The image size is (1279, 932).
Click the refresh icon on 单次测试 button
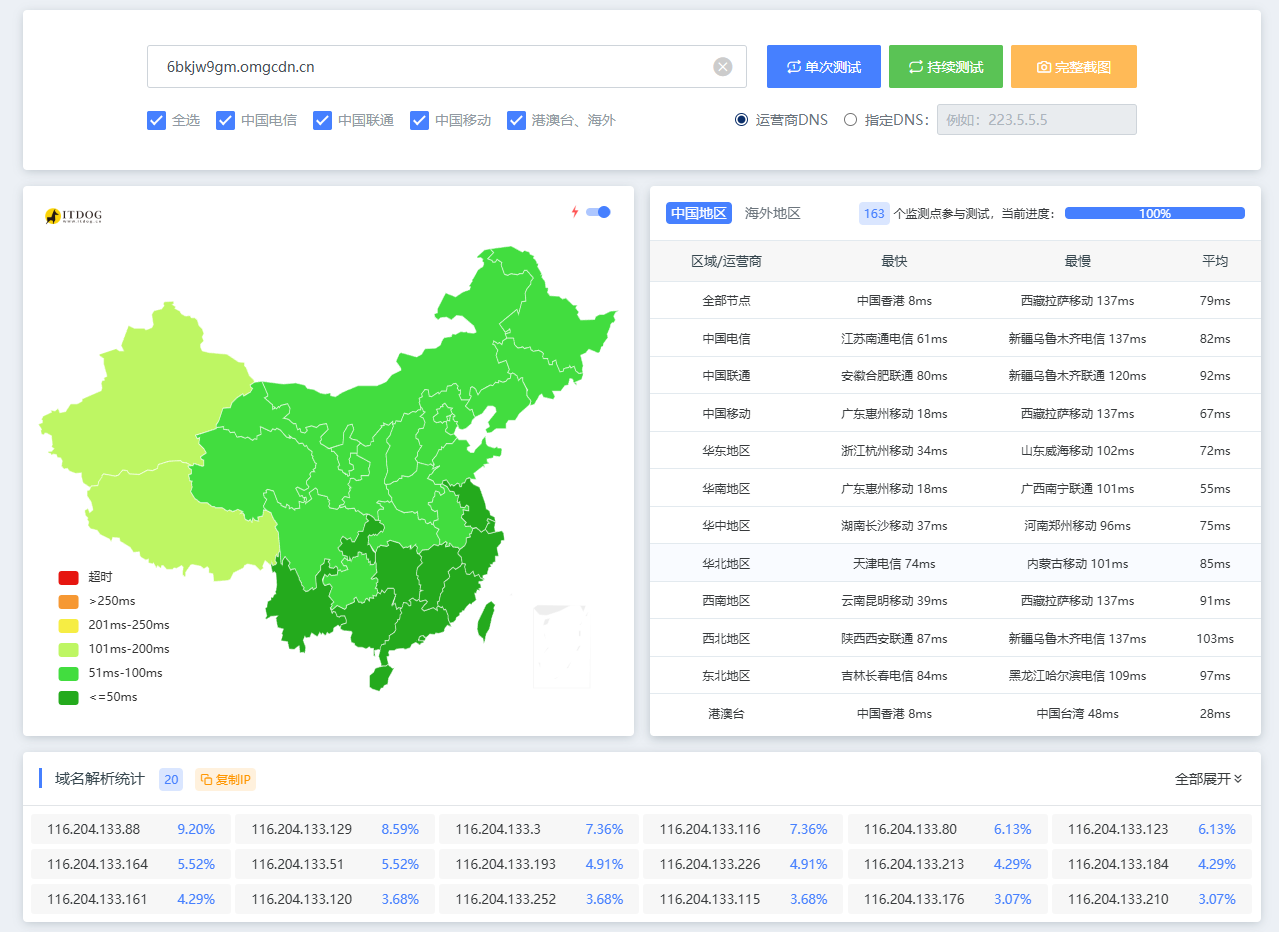[793, 67]
